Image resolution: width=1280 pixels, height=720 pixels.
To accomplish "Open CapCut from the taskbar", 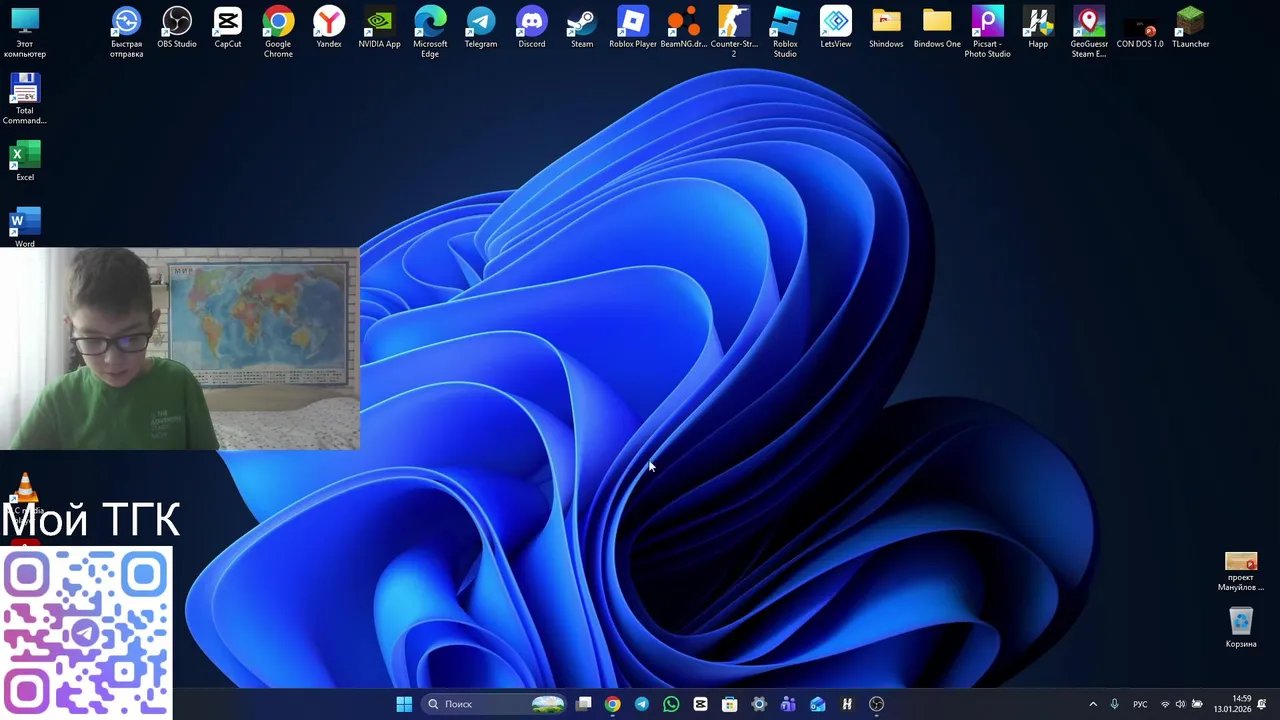I will (700, 704).
